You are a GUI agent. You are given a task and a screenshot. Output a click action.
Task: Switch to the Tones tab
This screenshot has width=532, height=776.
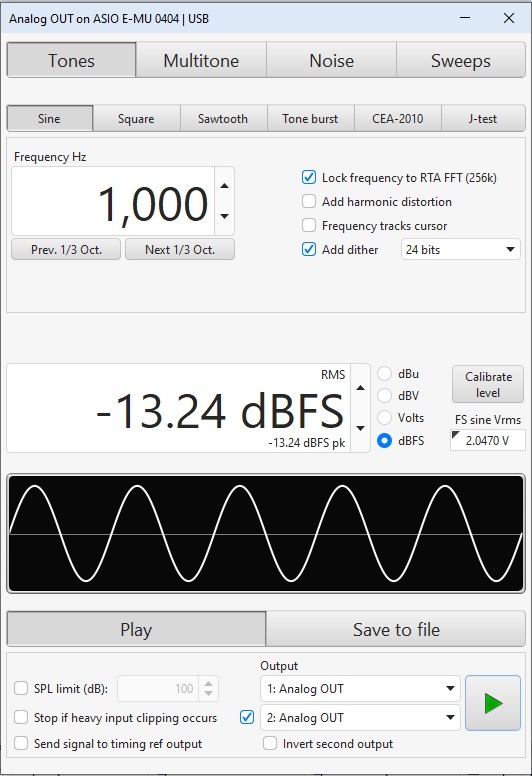click(71, 60)
